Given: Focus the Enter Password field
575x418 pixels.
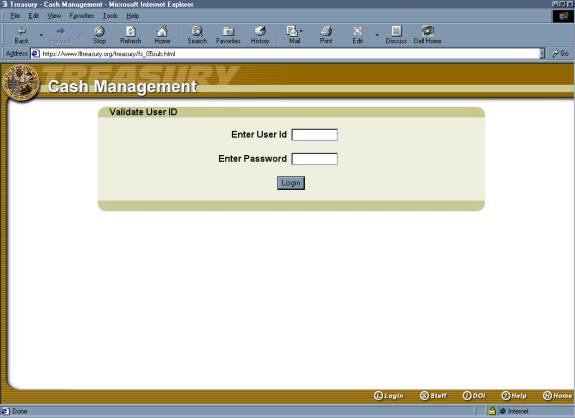Looking at the screenshot, I should click(x=315, y=159).
